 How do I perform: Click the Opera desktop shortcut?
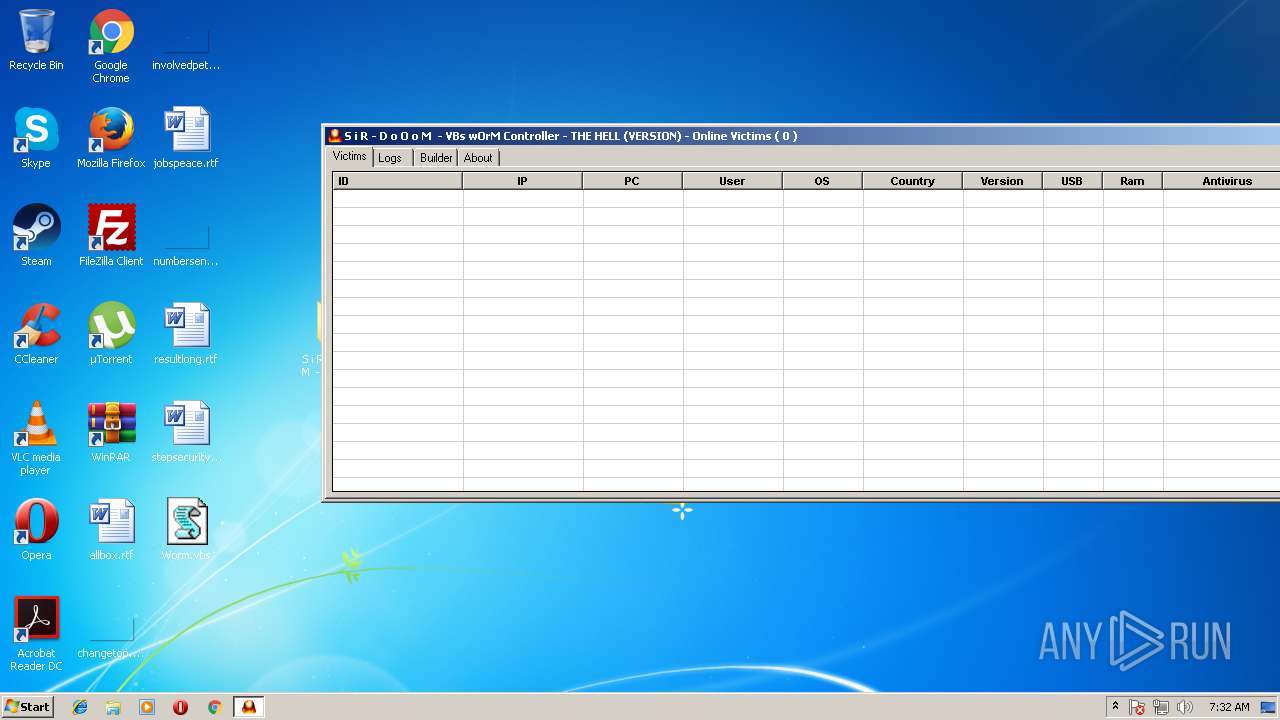point(36,530)
